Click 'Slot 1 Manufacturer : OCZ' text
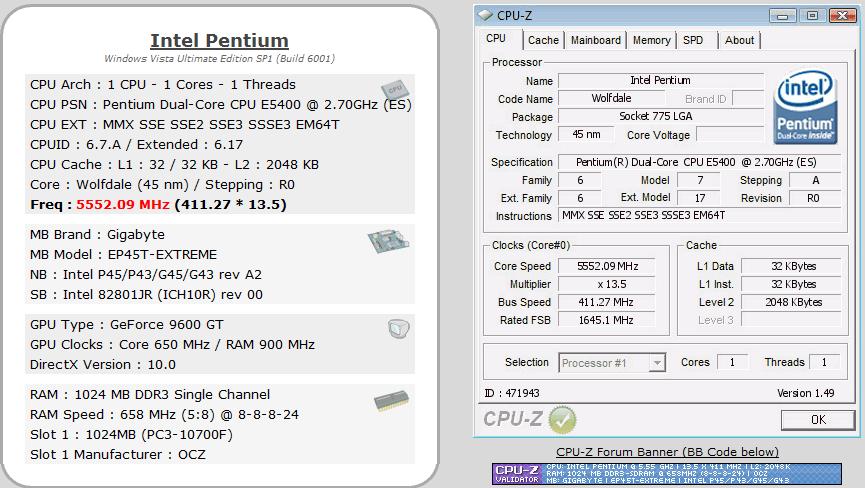The image size is (865, 488). click(x=118, y=455)
